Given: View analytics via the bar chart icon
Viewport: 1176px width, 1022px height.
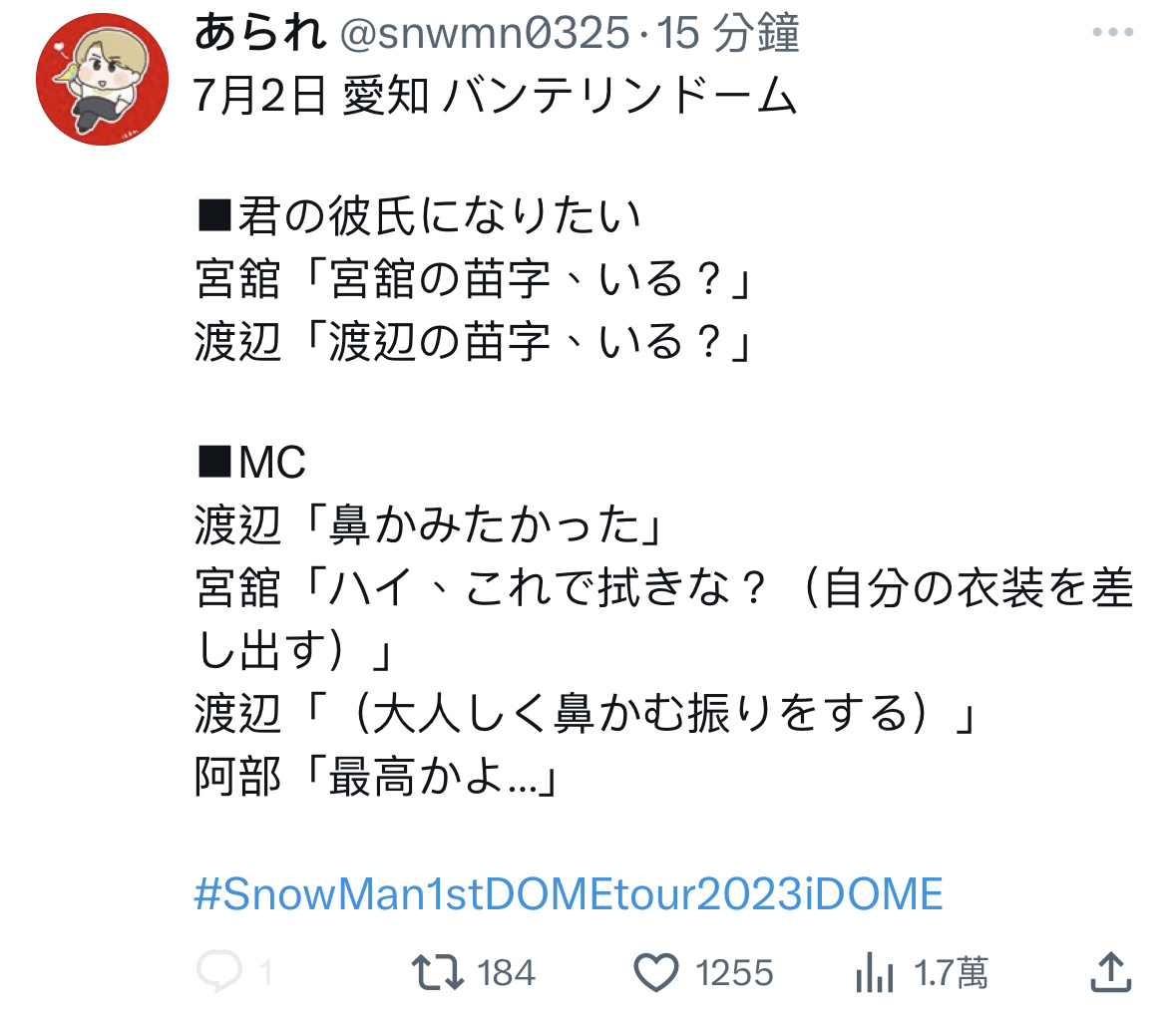Looking at the screenshot, I should click(875, 972).
